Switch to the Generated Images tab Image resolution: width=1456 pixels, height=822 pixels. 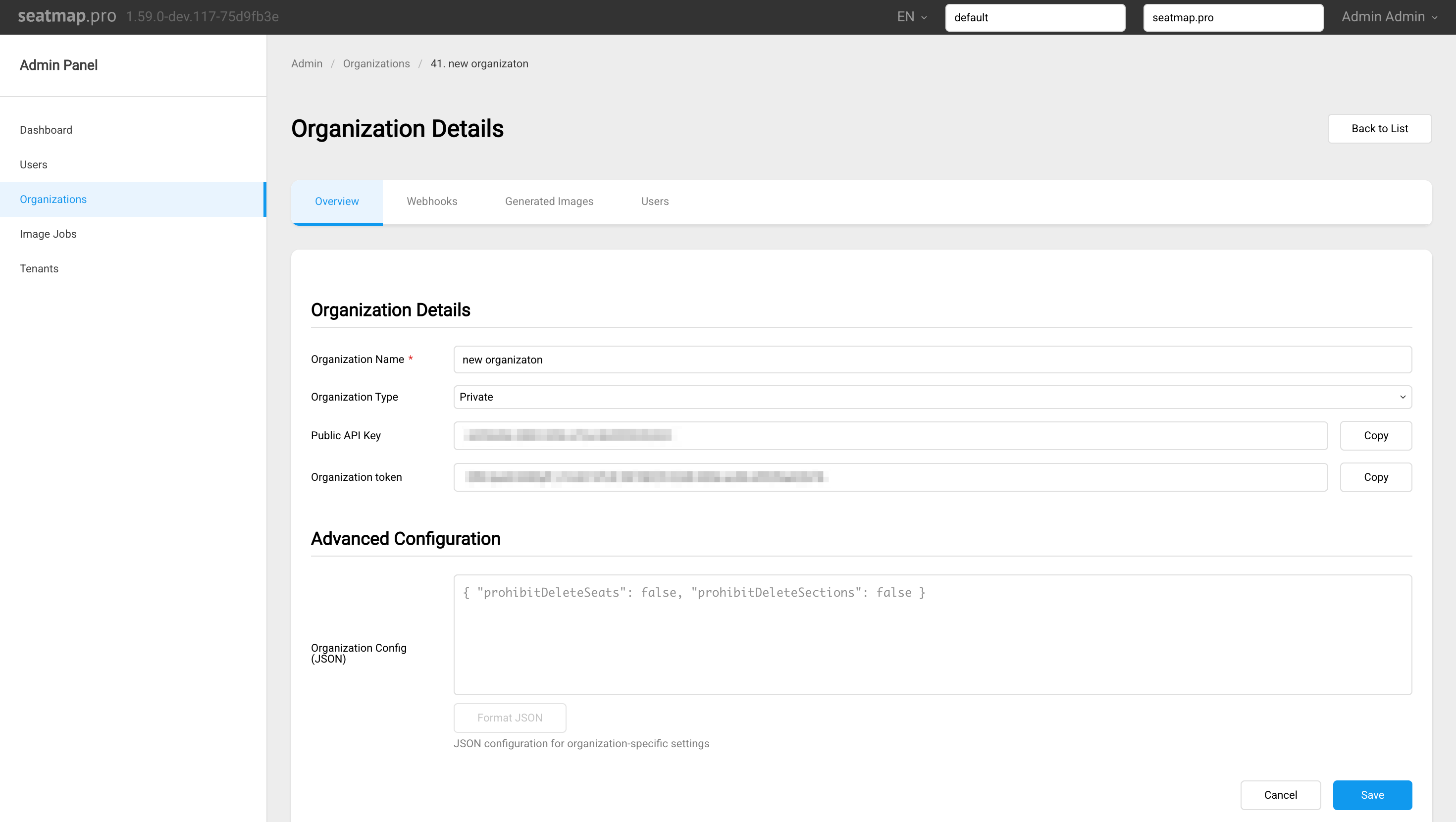point(549,201)
